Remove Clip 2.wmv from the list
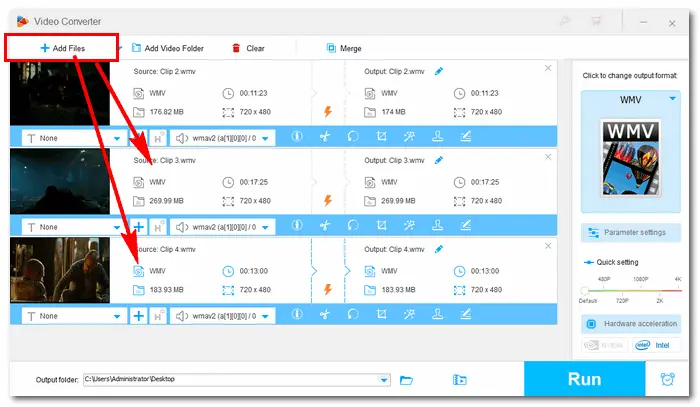This screenshot has height=407, width=700. 548,68
